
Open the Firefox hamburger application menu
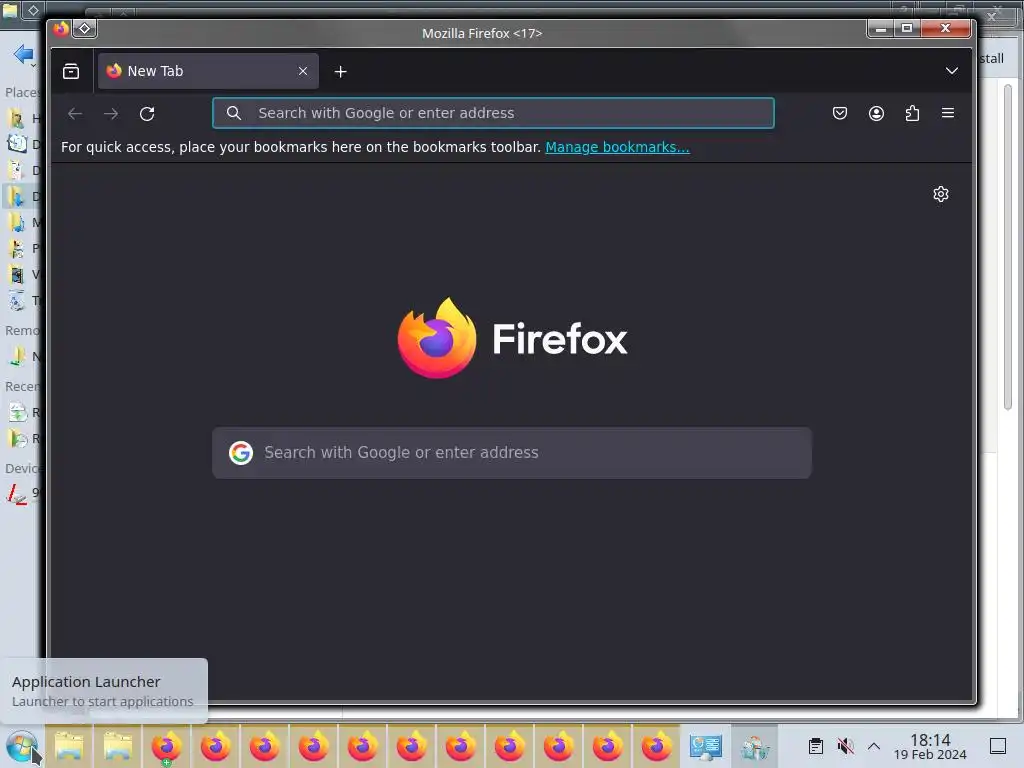point(948,113)
